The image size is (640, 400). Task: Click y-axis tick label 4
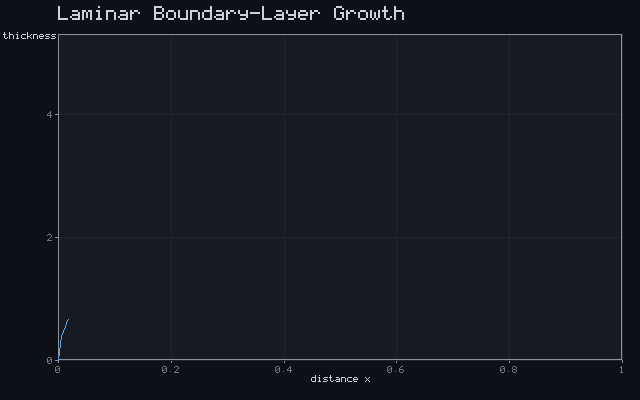click(50, 115)
